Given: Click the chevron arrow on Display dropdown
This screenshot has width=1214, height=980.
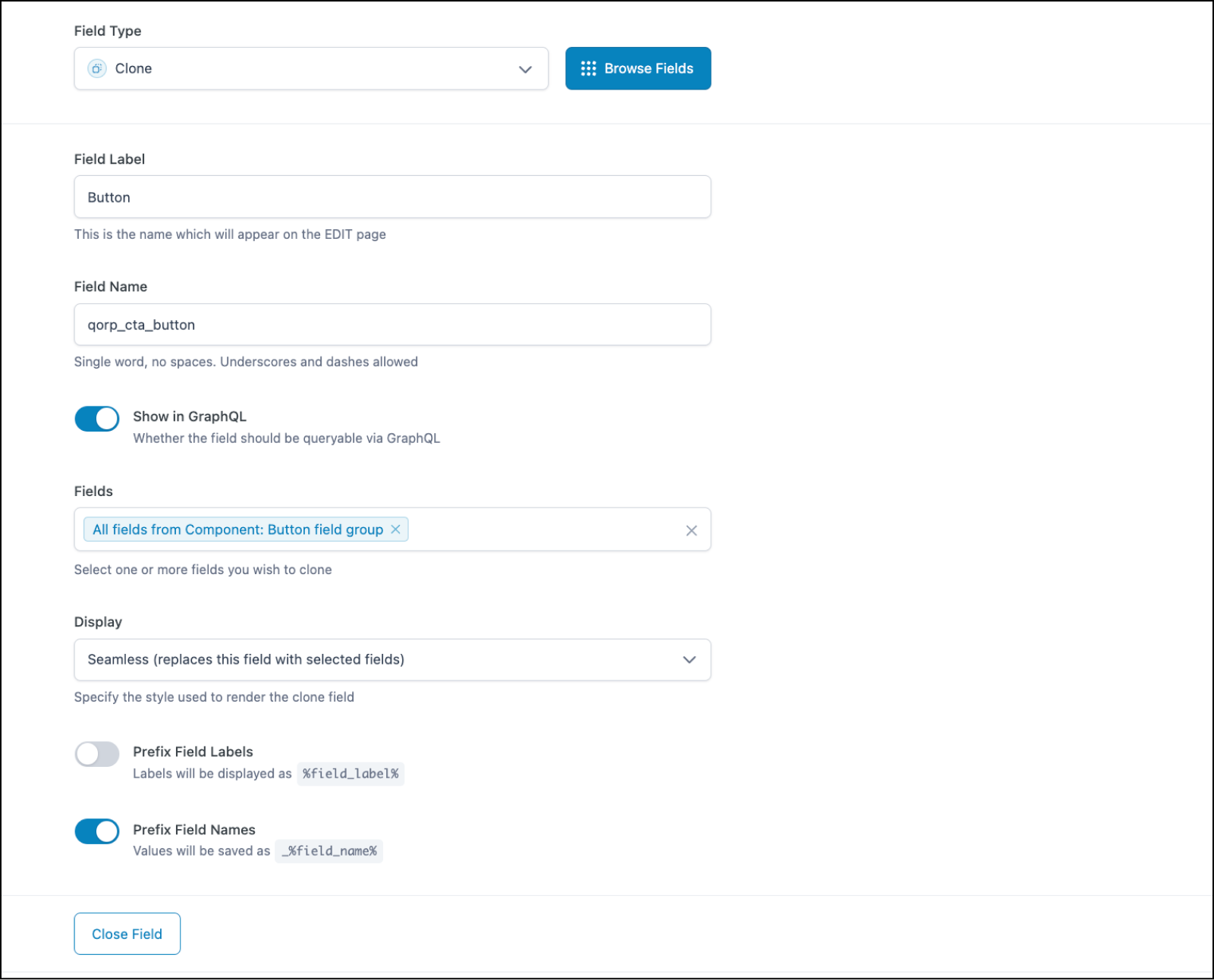Looking at the screenshot, I should click(689, 660).
